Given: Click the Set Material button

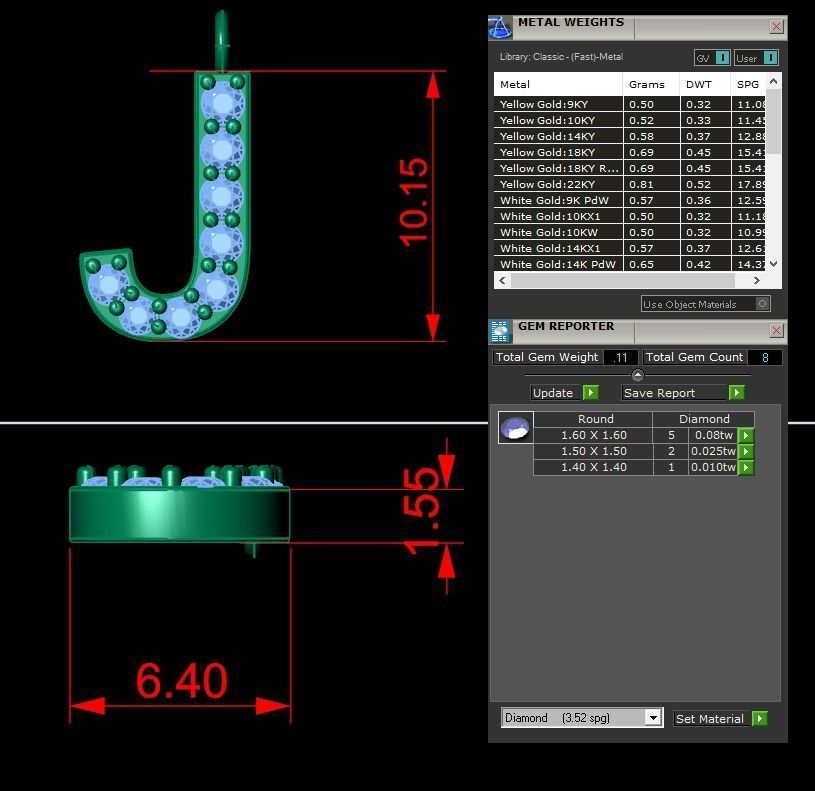Looking at the screenshot, I should point(711,719).
